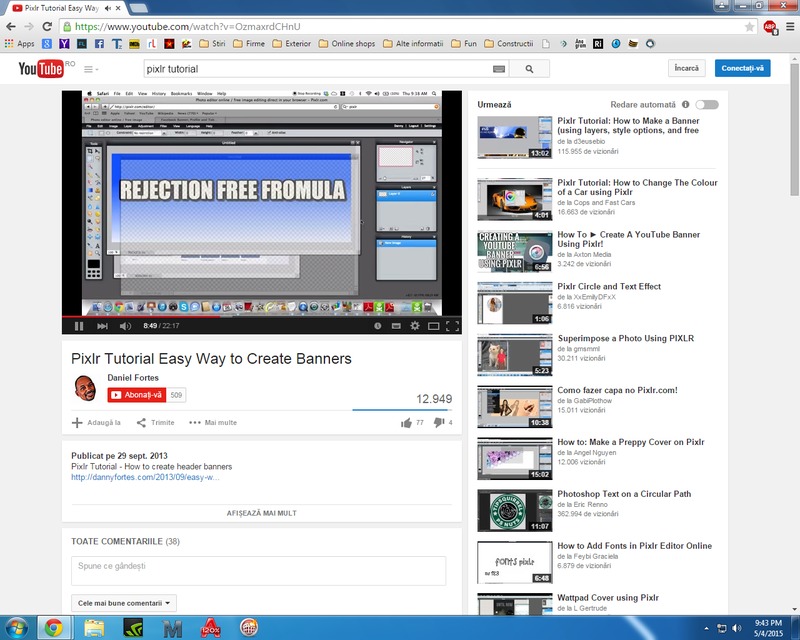Switch player to theater mode
This screenshot has height=640, width=800.
434,326
